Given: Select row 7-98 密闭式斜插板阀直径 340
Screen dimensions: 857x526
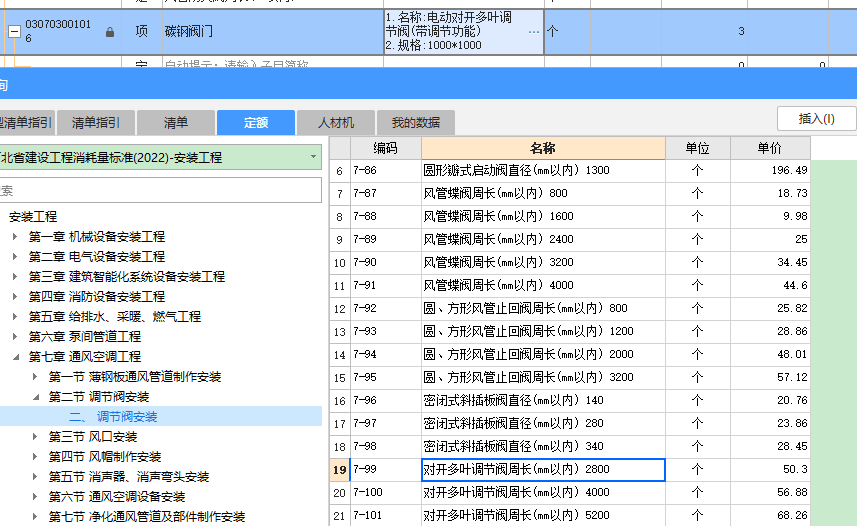Looking at the screenshot, I should click(570, 446).
